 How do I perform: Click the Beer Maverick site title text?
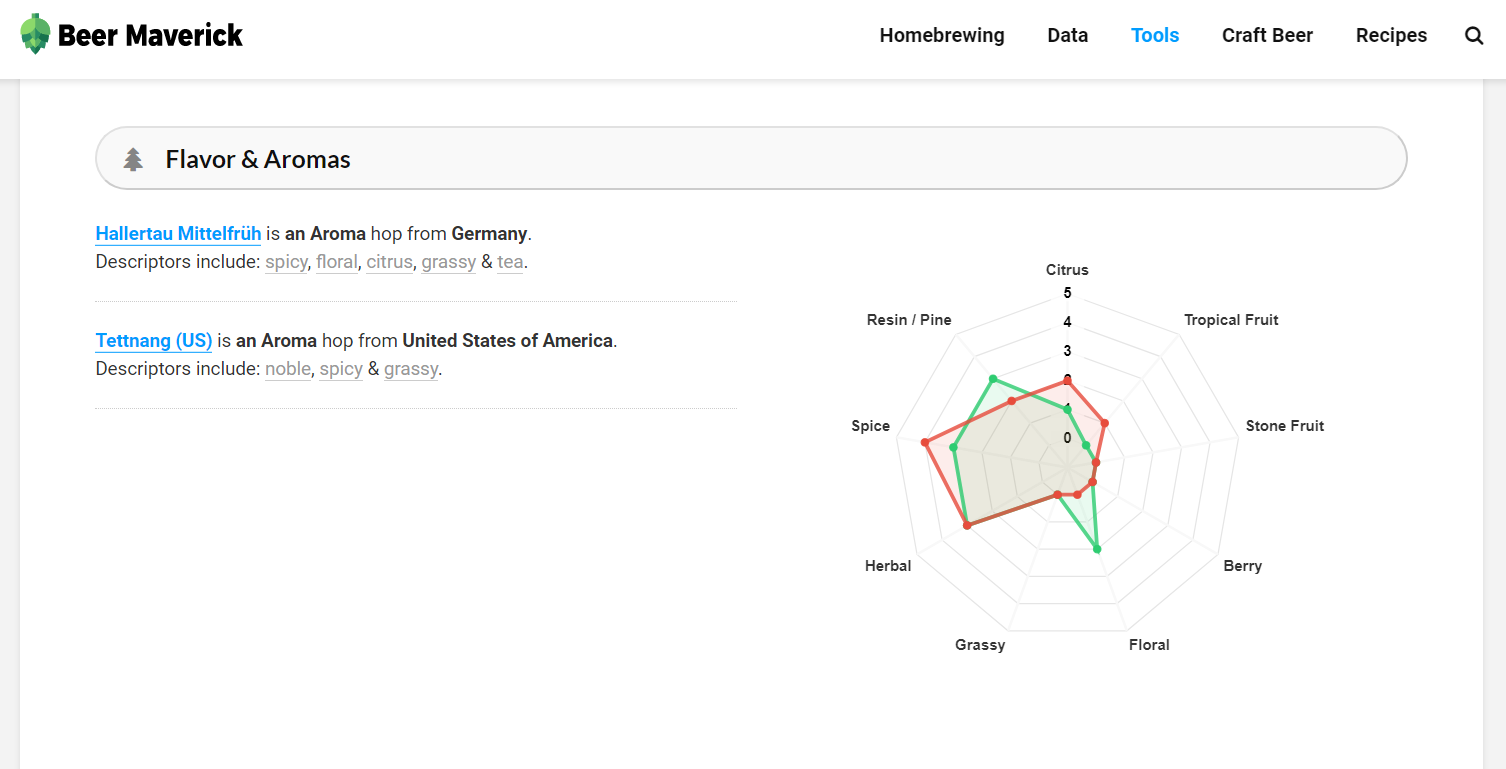pos(151,34)
